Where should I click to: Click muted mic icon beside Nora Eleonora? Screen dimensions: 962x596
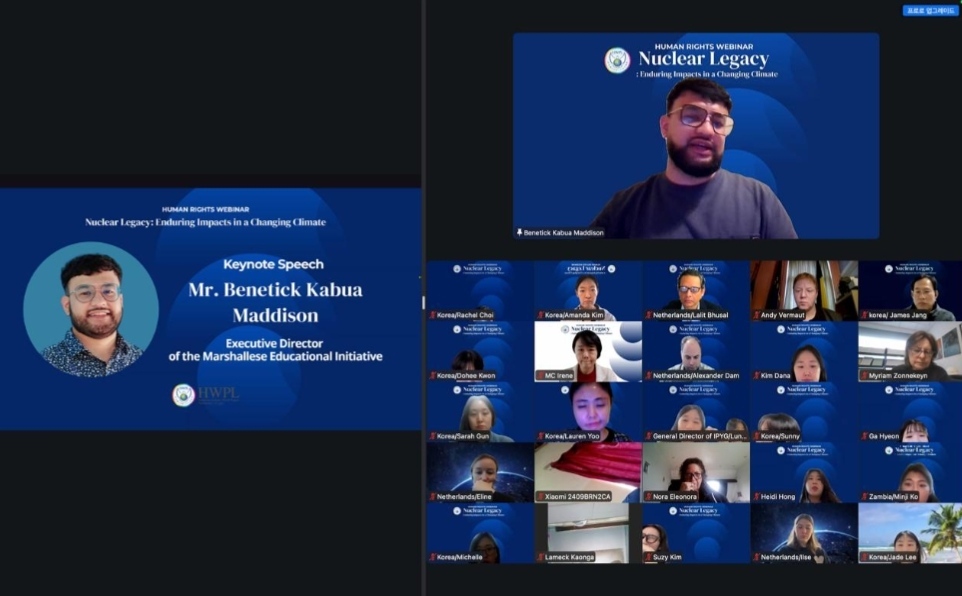650,497
